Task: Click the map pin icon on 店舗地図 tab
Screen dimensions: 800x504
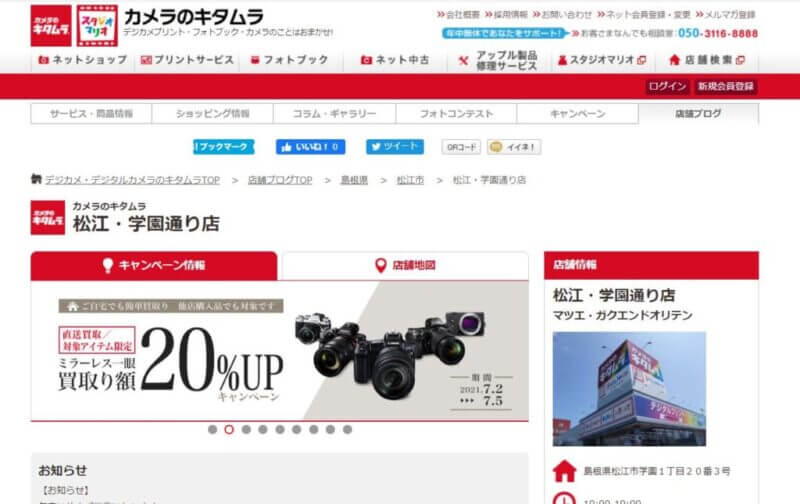Action: (381, 265)
